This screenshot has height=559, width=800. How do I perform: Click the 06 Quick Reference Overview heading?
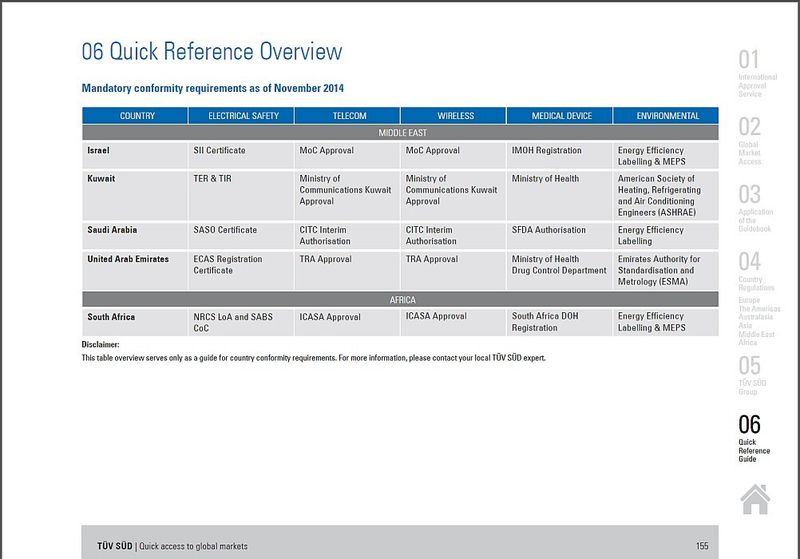click(x=212, y=52)
